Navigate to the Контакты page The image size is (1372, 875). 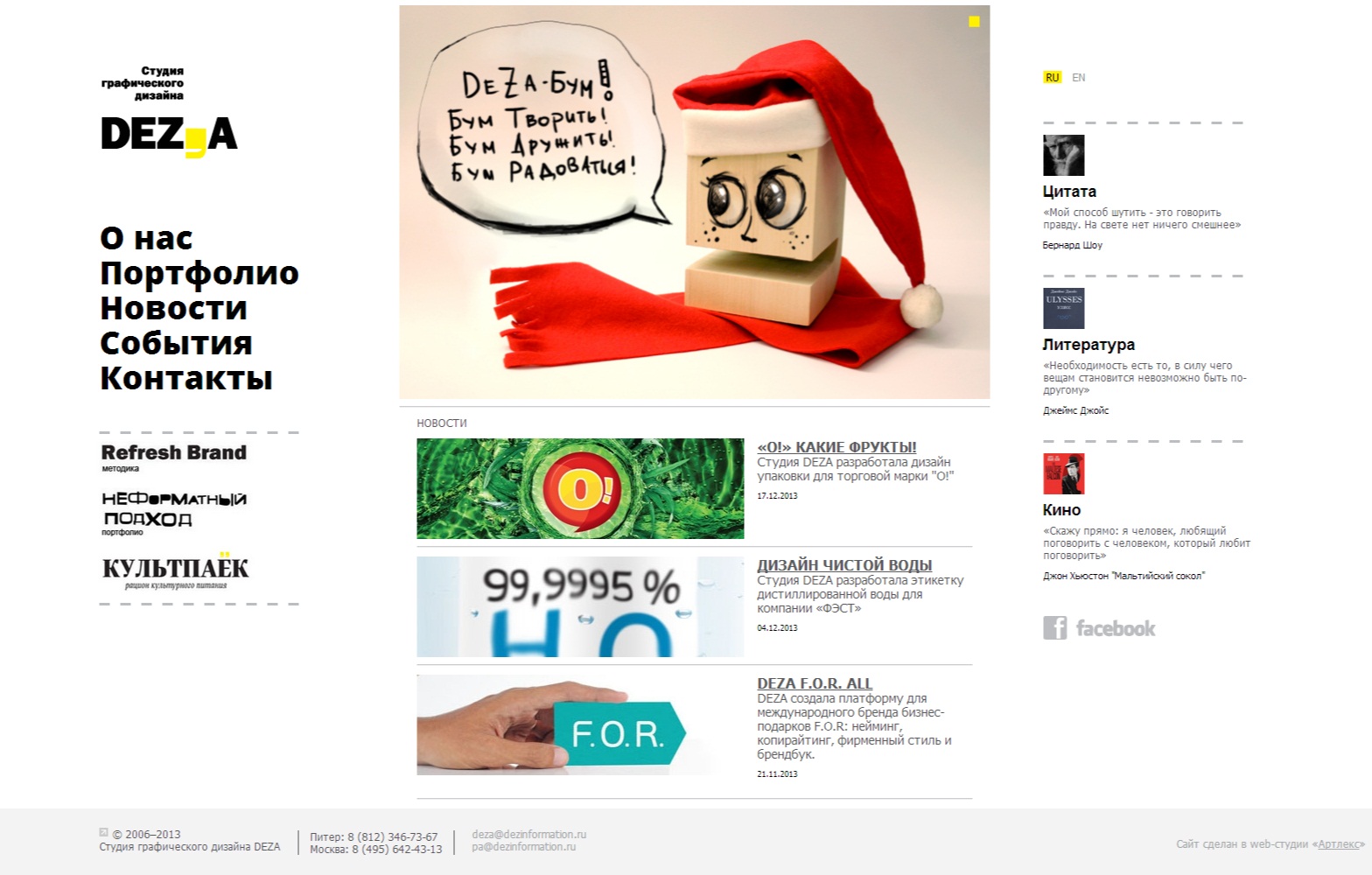point(186,378)
